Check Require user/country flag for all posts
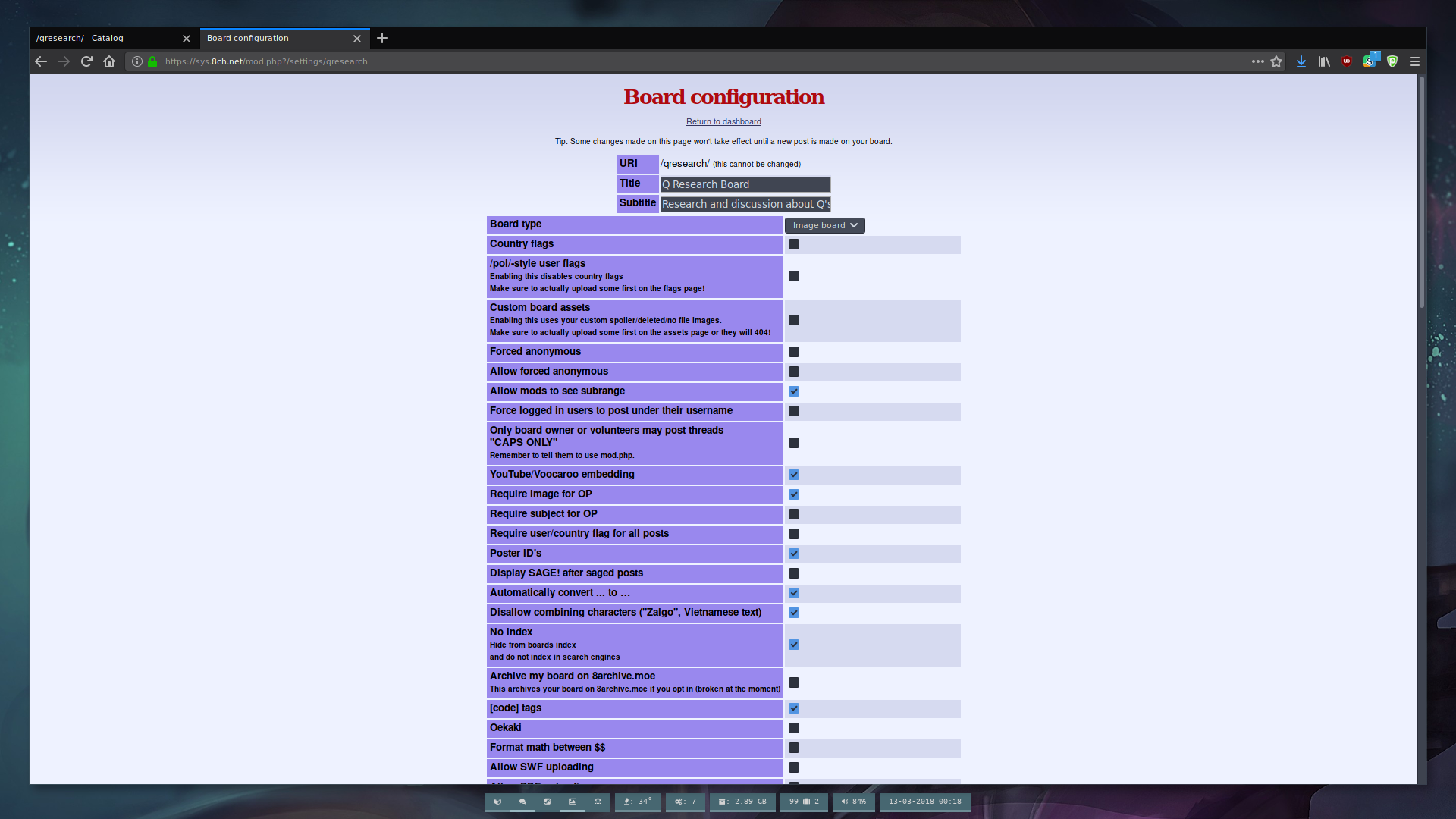This screenshot has height=819, width=1456. 794,534
